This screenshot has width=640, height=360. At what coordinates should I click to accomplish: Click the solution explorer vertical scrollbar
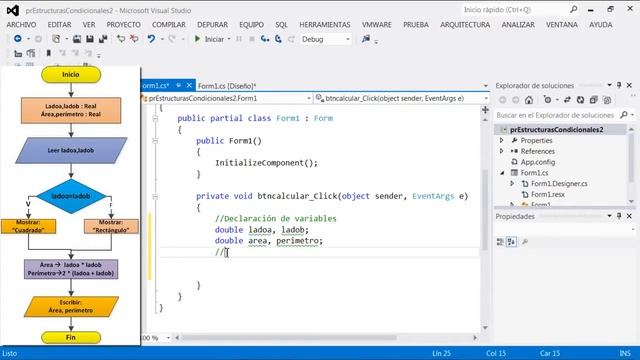coord(631,165)
